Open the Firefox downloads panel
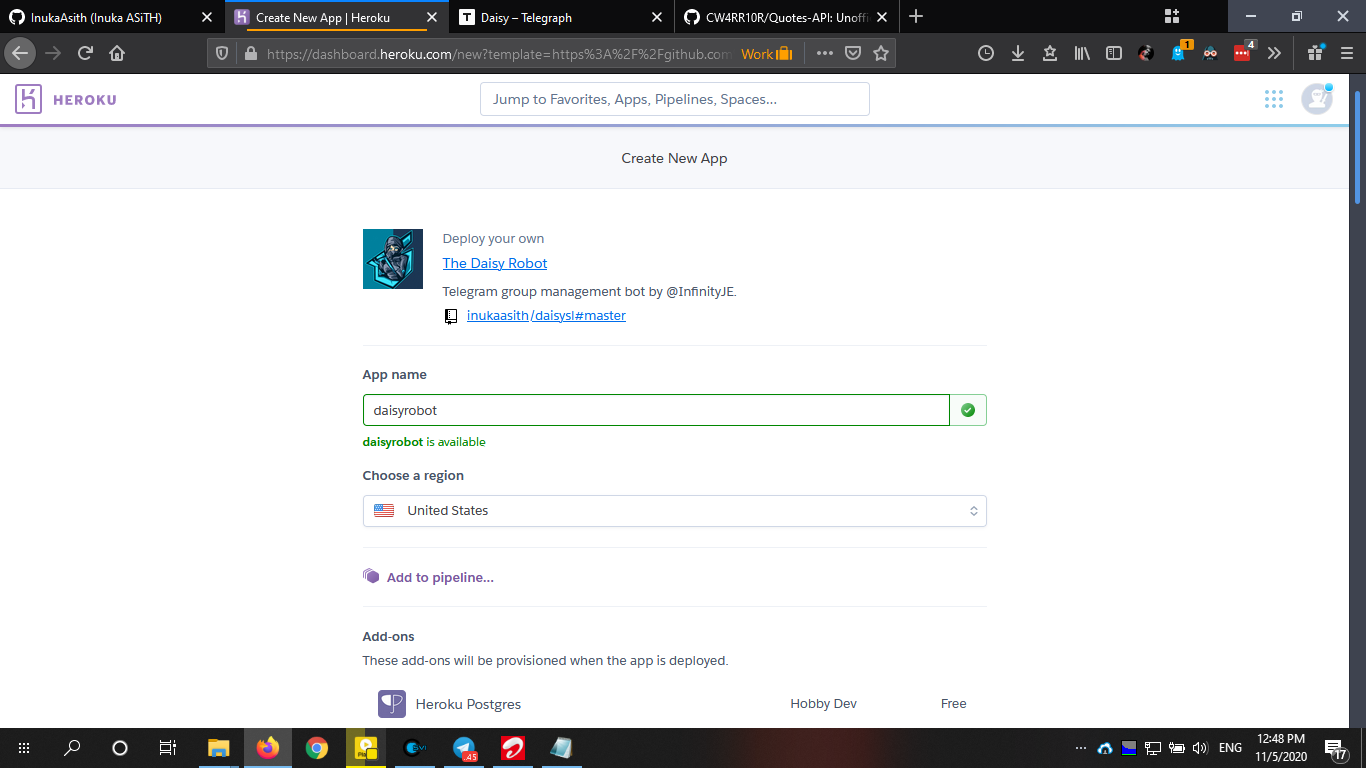The height and width of the screenshot is (768, 1366). pos(1018,53)
